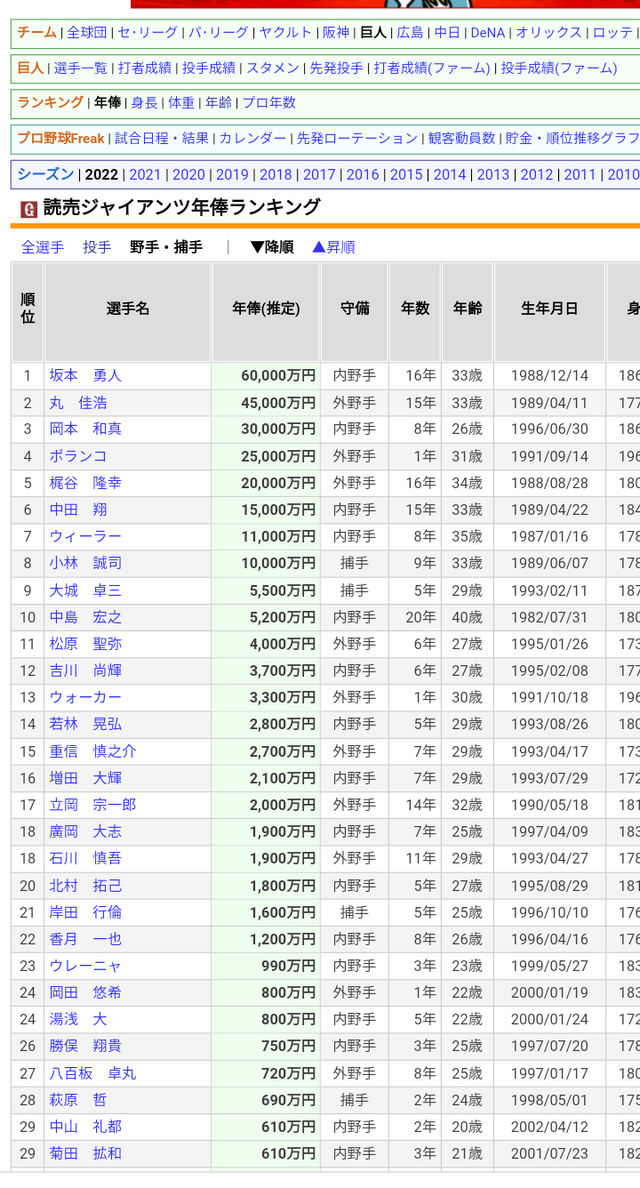Select the 投手 filter tab
Viewport: 640px width, 1188px height.
(97, 247)
